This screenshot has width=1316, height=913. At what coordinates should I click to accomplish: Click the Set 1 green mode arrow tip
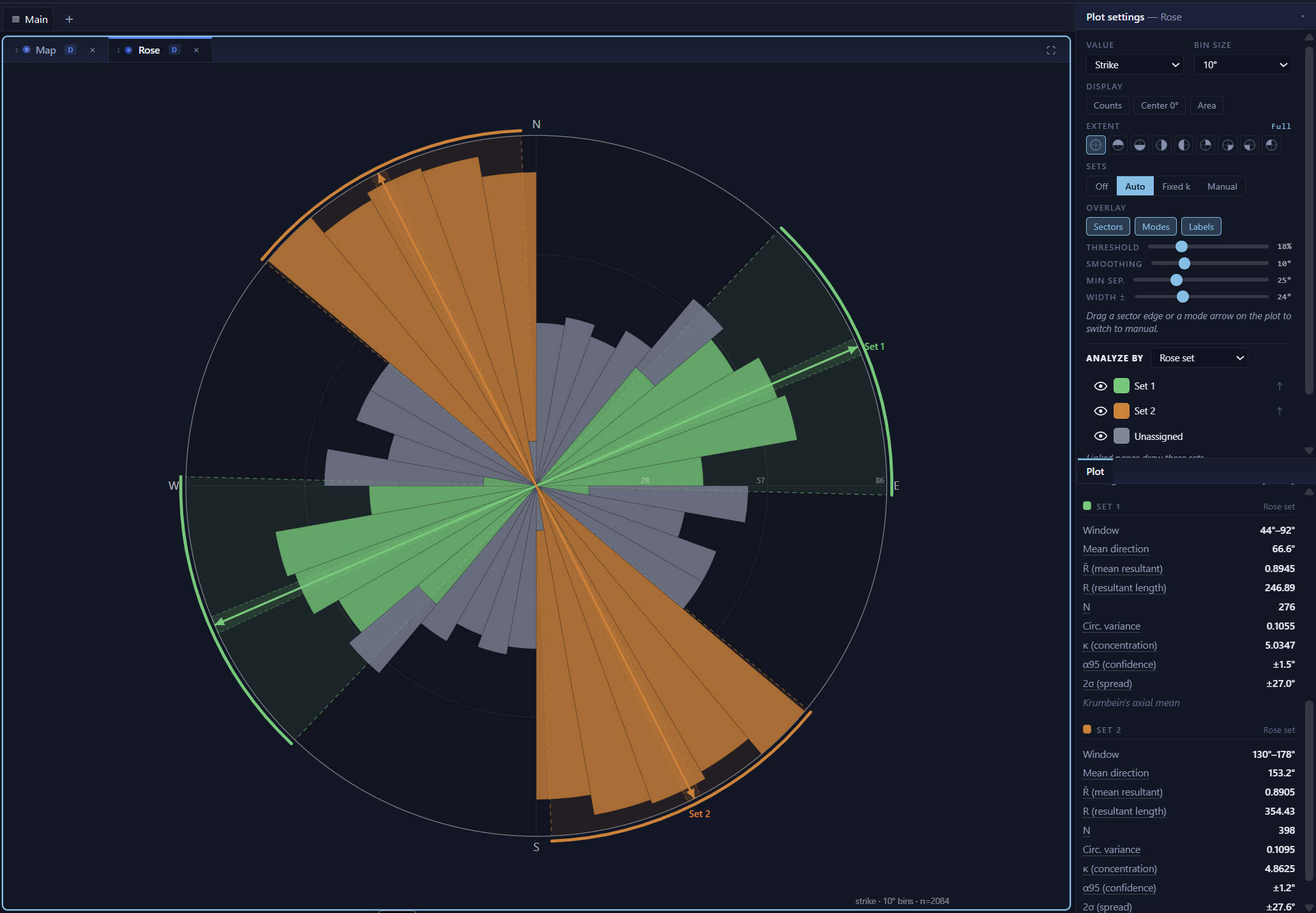[x=852, y=349]
